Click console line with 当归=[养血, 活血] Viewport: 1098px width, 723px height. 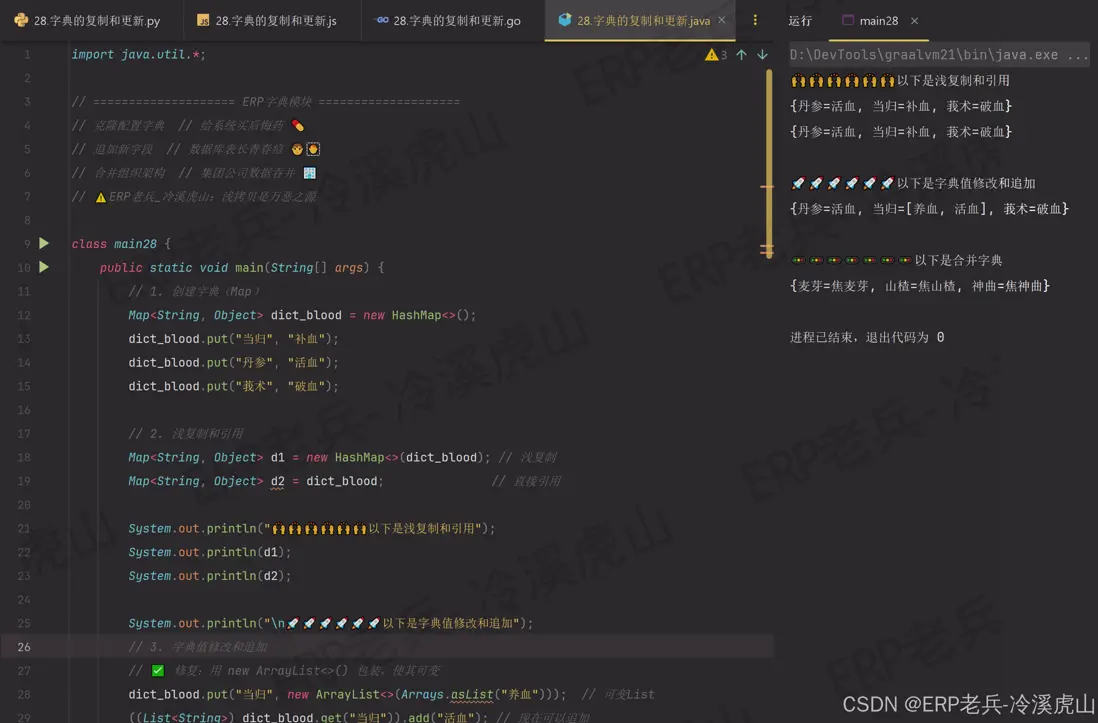click(929, 209)
